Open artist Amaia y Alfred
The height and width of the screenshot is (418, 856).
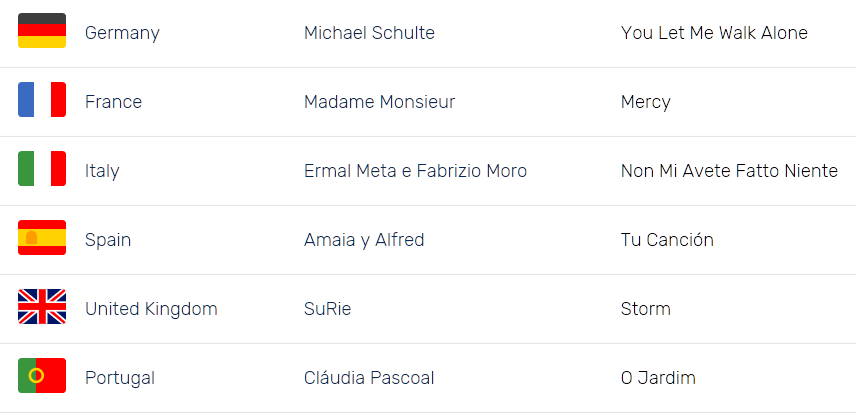pyautogui.click(x=364, y=240)
